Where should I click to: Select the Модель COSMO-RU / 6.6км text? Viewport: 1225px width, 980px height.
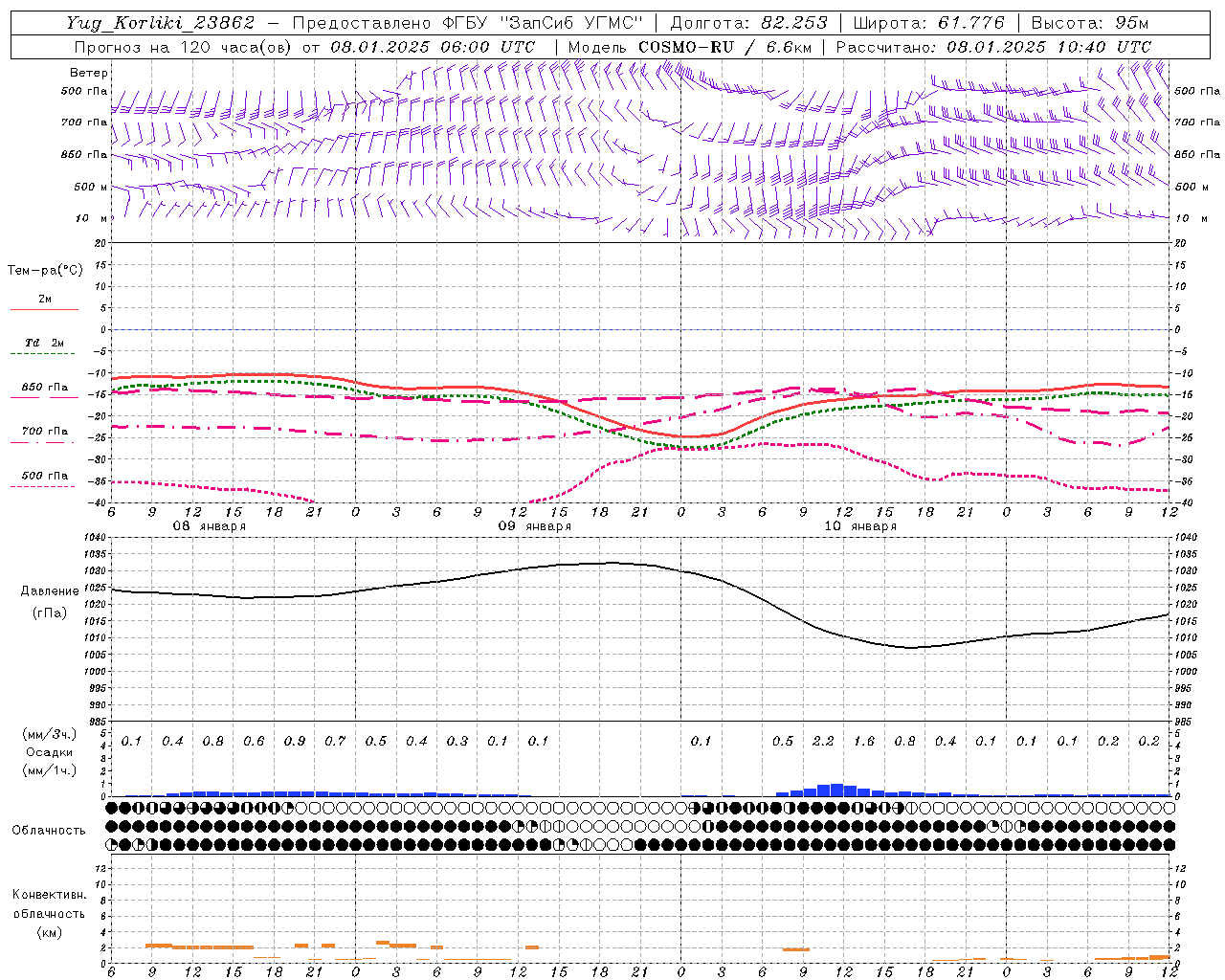click(690, 47)
